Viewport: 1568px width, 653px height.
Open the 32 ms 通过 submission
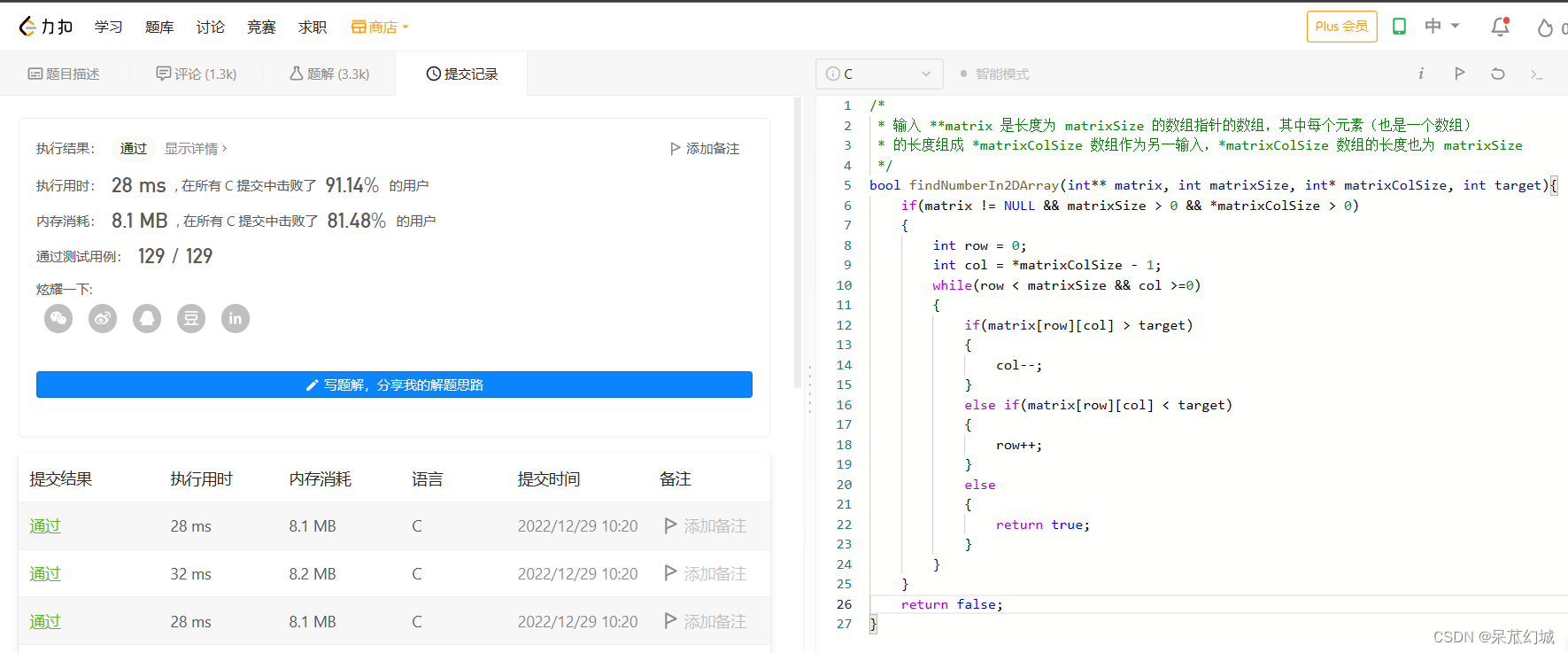(45, 574)
